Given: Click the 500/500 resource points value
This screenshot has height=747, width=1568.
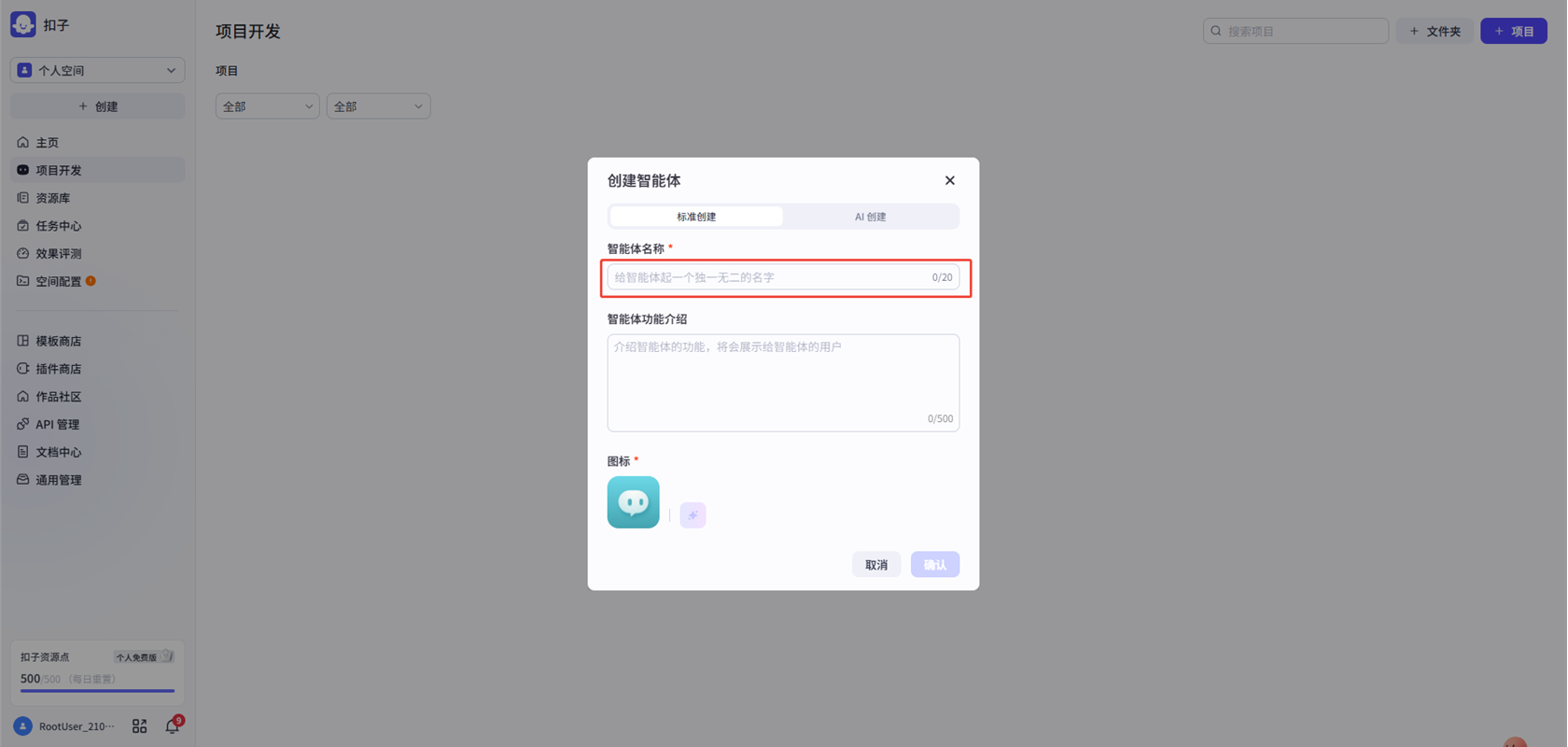Looking at the screenshot, I should (40, 679).
